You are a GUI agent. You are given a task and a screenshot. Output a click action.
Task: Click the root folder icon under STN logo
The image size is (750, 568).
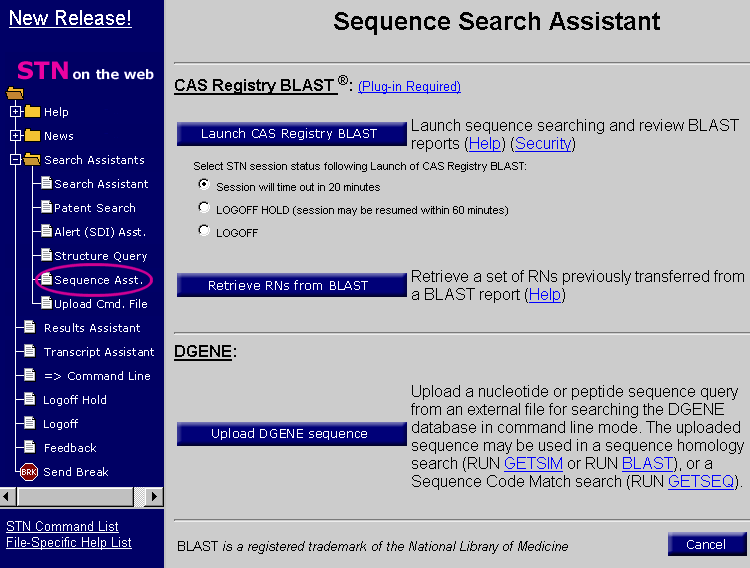coord(15,92)
